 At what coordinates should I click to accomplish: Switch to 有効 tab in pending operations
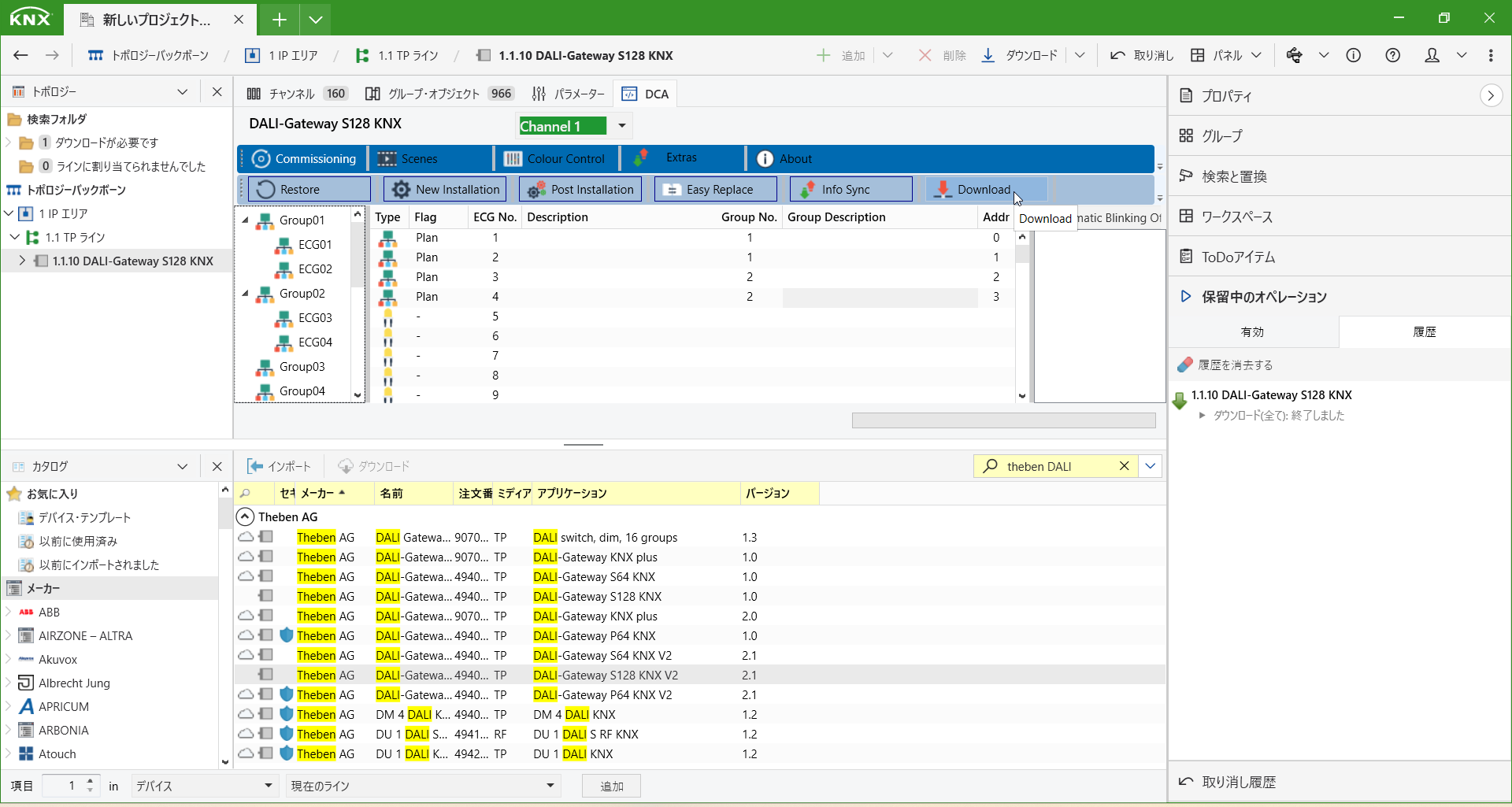(1252, 331)
